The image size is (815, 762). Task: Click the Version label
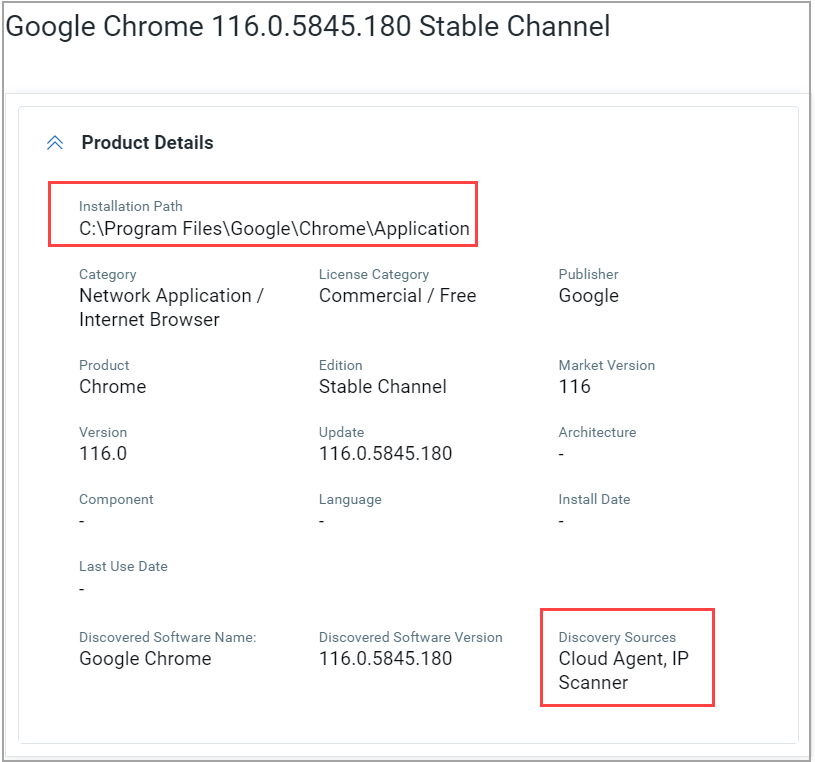(x=103, y=432)
